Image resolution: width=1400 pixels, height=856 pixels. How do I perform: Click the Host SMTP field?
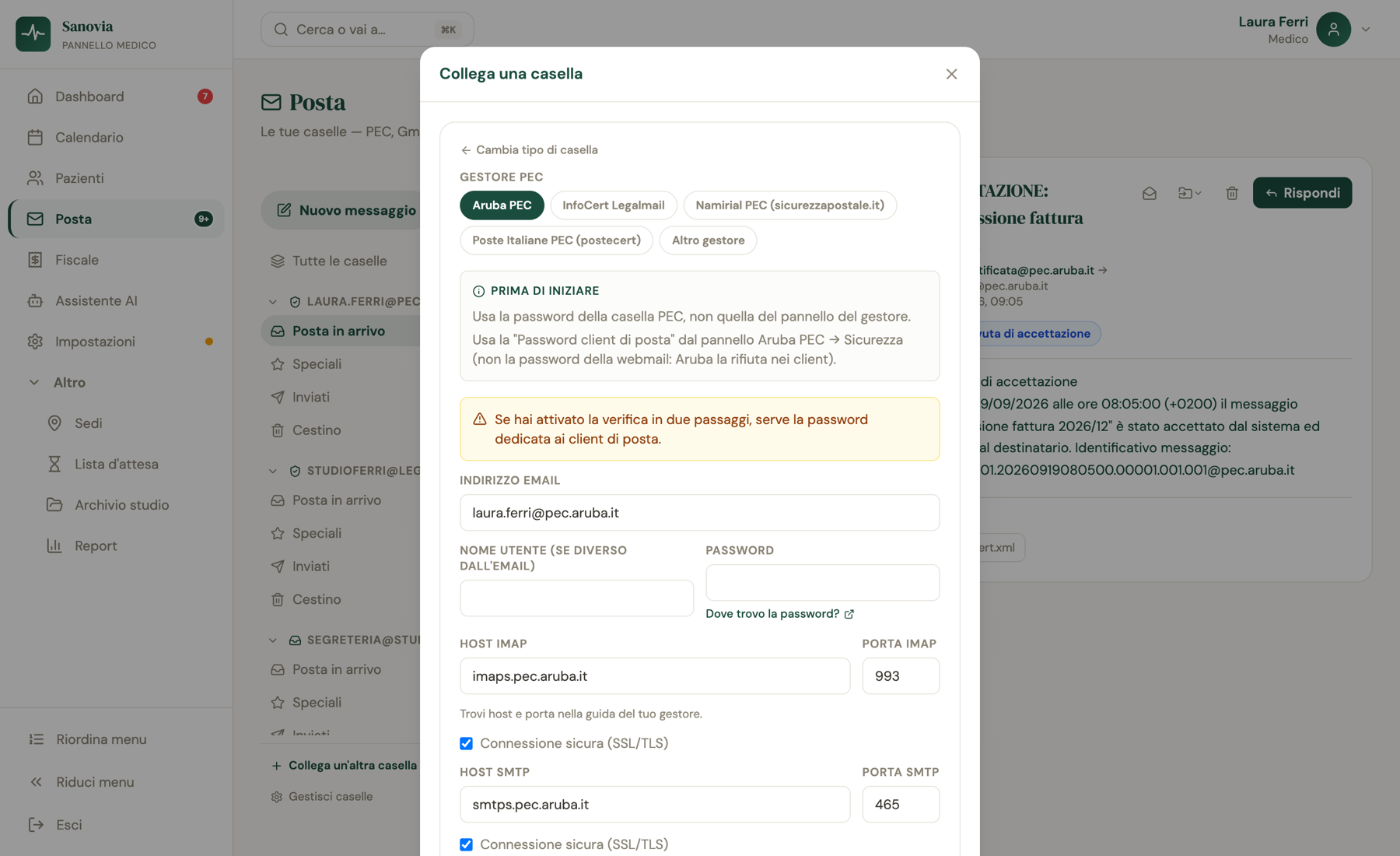[x=655, y=805]
